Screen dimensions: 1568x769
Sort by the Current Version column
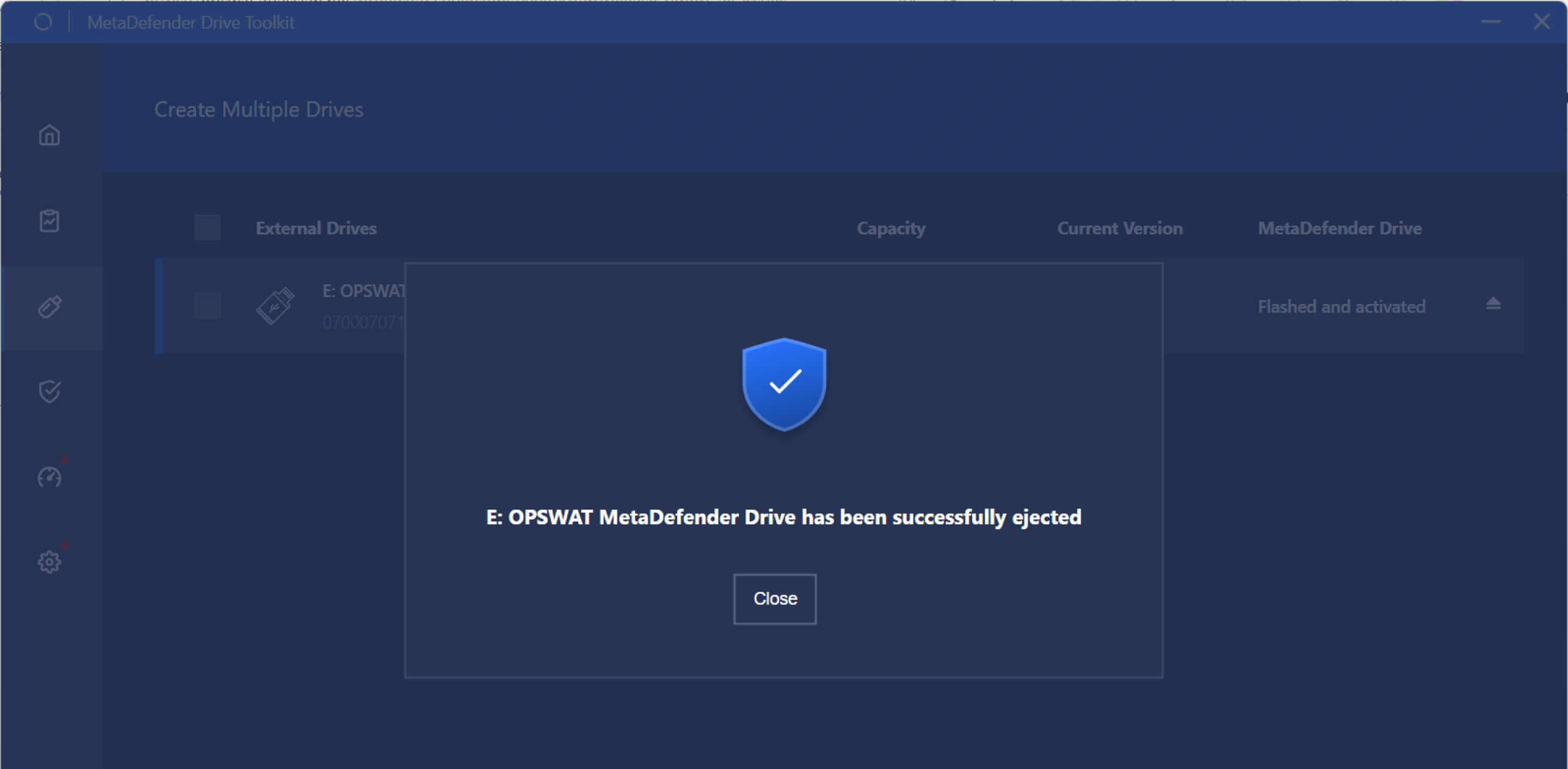click(1120, 228)
